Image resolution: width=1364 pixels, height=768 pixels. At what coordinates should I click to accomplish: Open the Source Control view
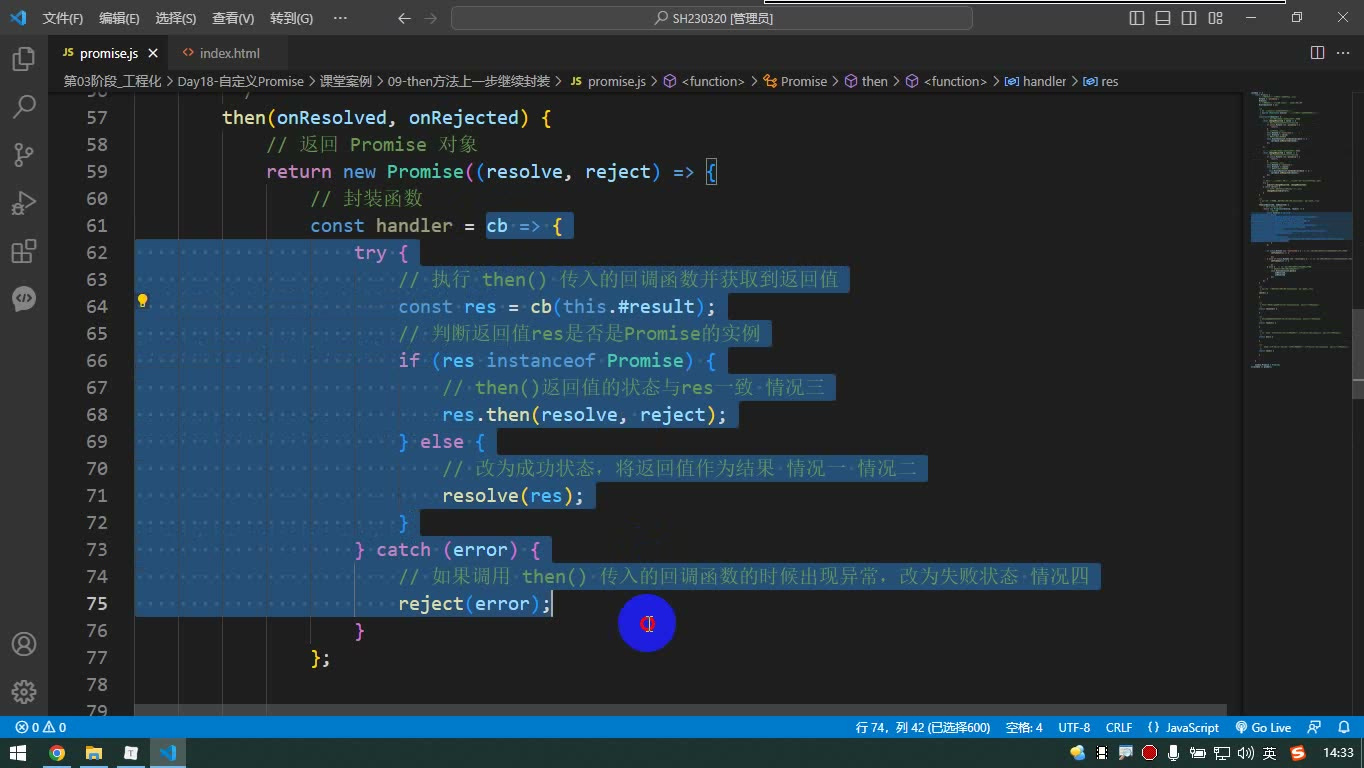[x=24, y=154]
